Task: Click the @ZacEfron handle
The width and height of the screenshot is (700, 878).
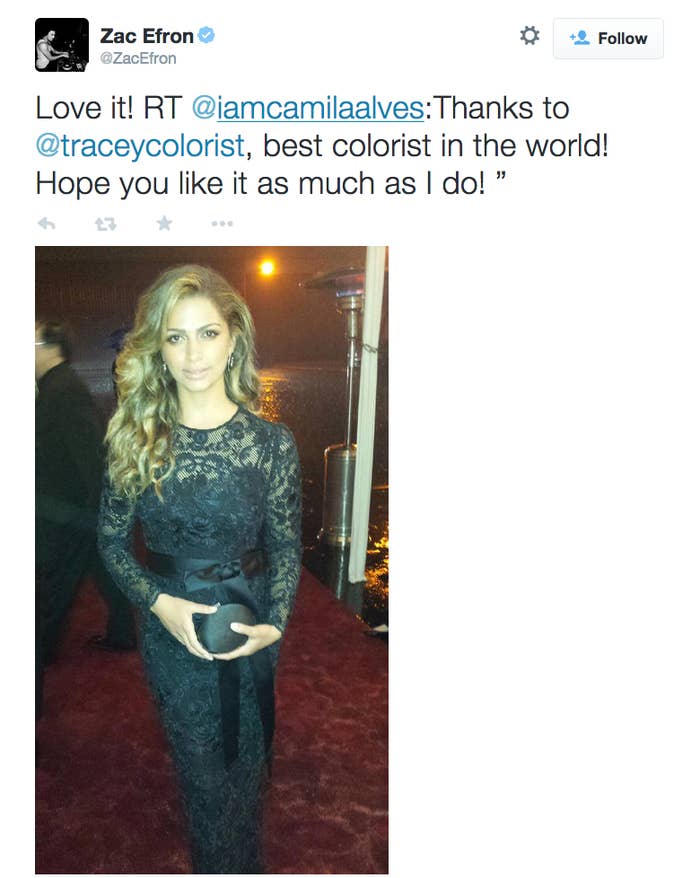Action: [138, 58]
